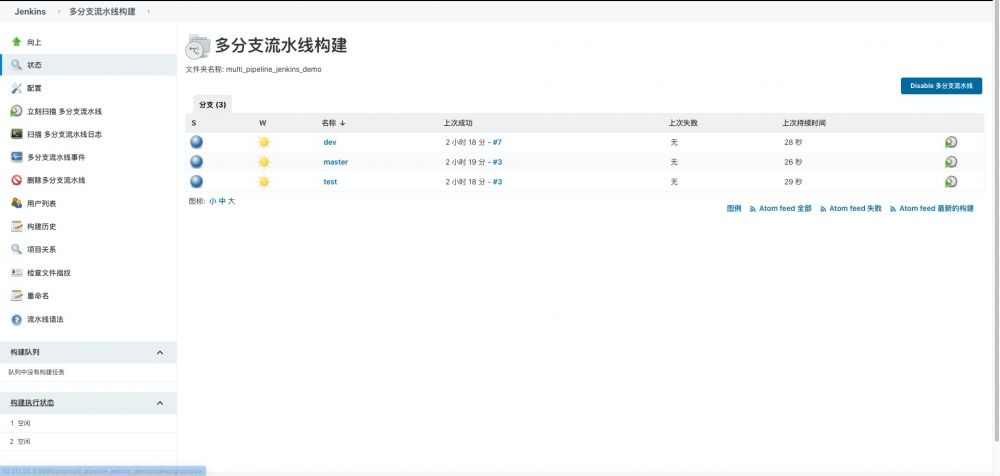Screen dimensions: 1000x476
Task: Open the Atom feed 失败 link
Action: 855,209
